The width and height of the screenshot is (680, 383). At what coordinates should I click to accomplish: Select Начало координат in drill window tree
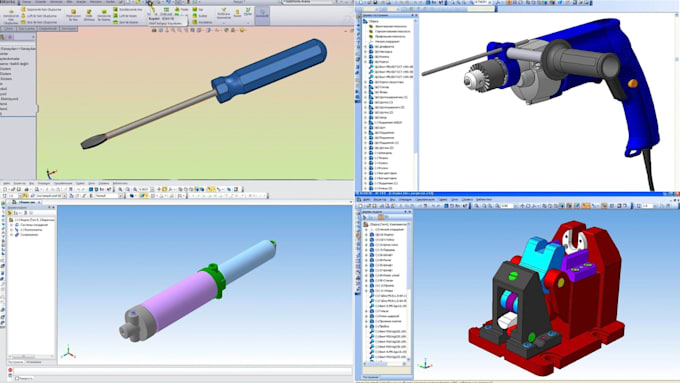click(x=387, y=42)
